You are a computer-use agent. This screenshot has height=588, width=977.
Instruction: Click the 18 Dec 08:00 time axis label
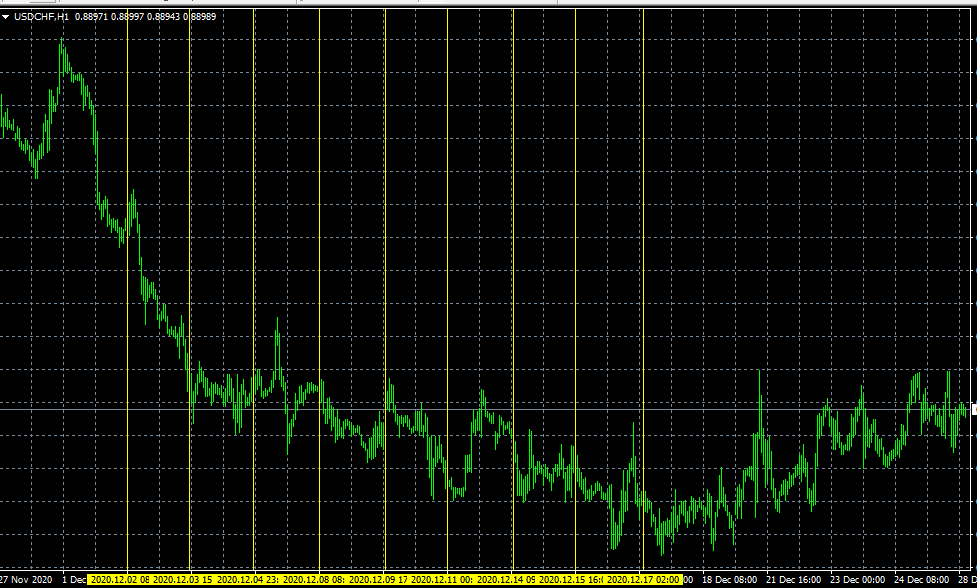coord(730,580)
